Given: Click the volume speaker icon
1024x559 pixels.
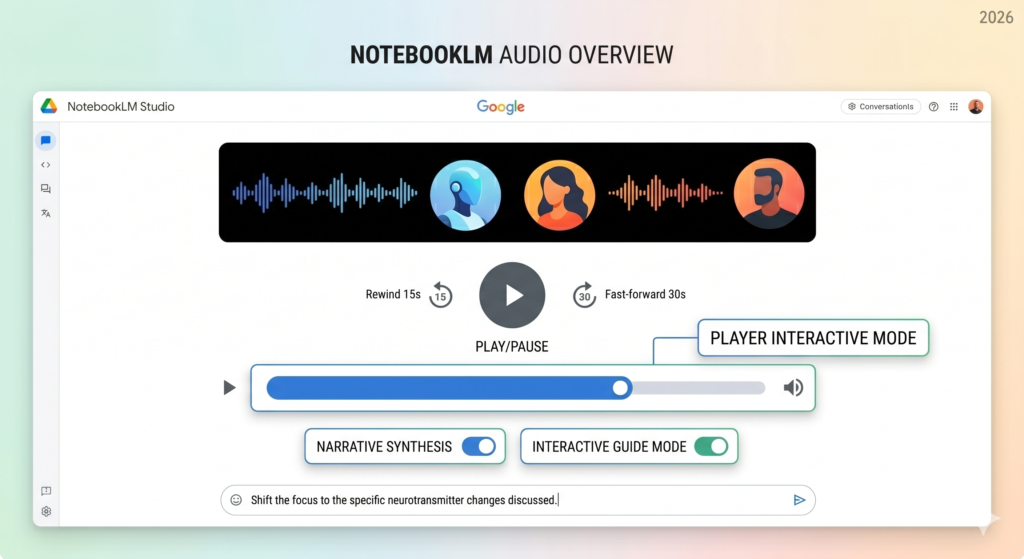Looking at the screenshot, I should coord(793,388).
